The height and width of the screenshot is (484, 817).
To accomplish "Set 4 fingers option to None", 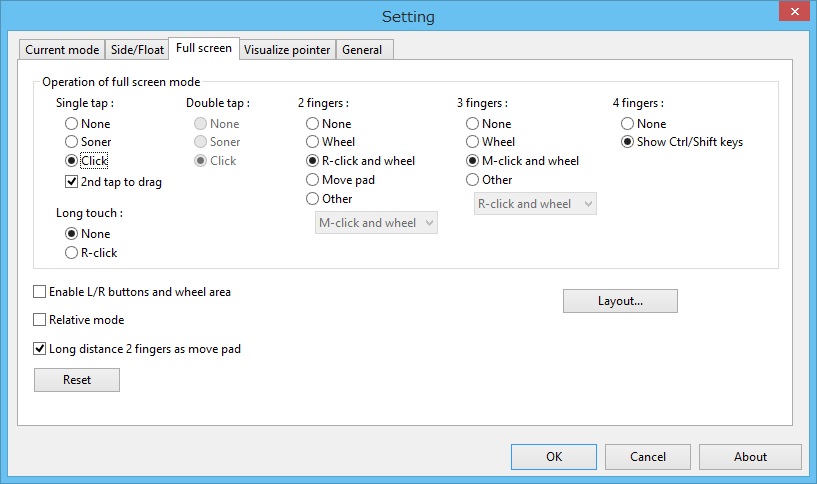I will pyautogui.click(x=628, y=124).
